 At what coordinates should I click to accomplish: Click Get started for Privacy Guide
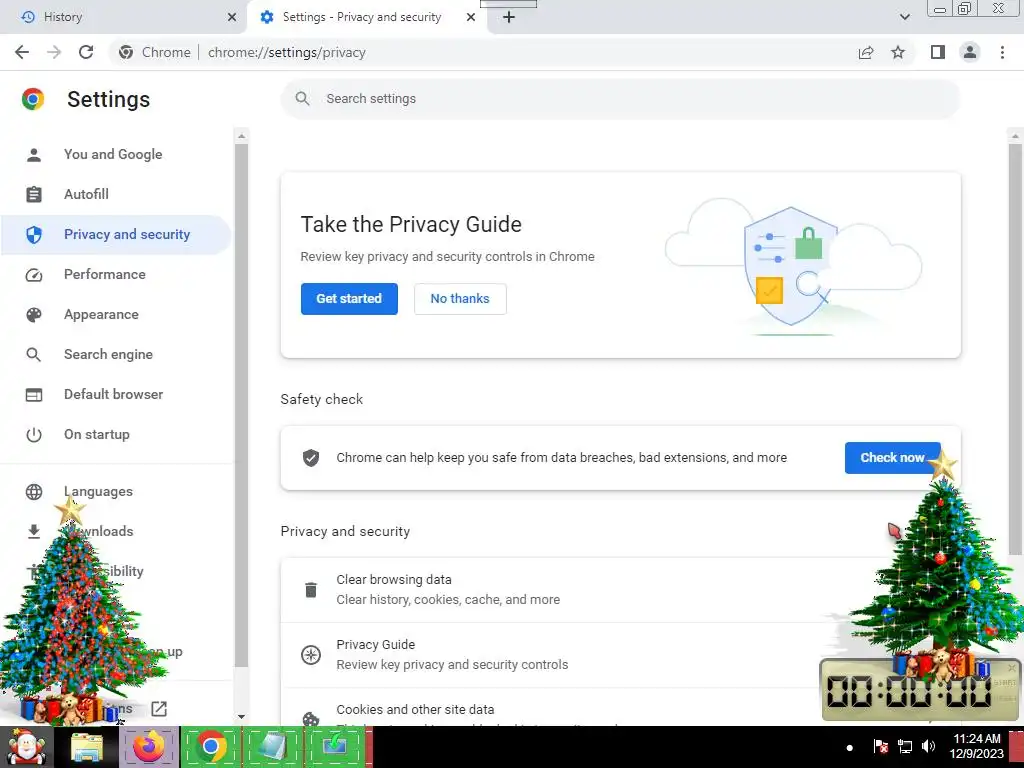point(349,298)
